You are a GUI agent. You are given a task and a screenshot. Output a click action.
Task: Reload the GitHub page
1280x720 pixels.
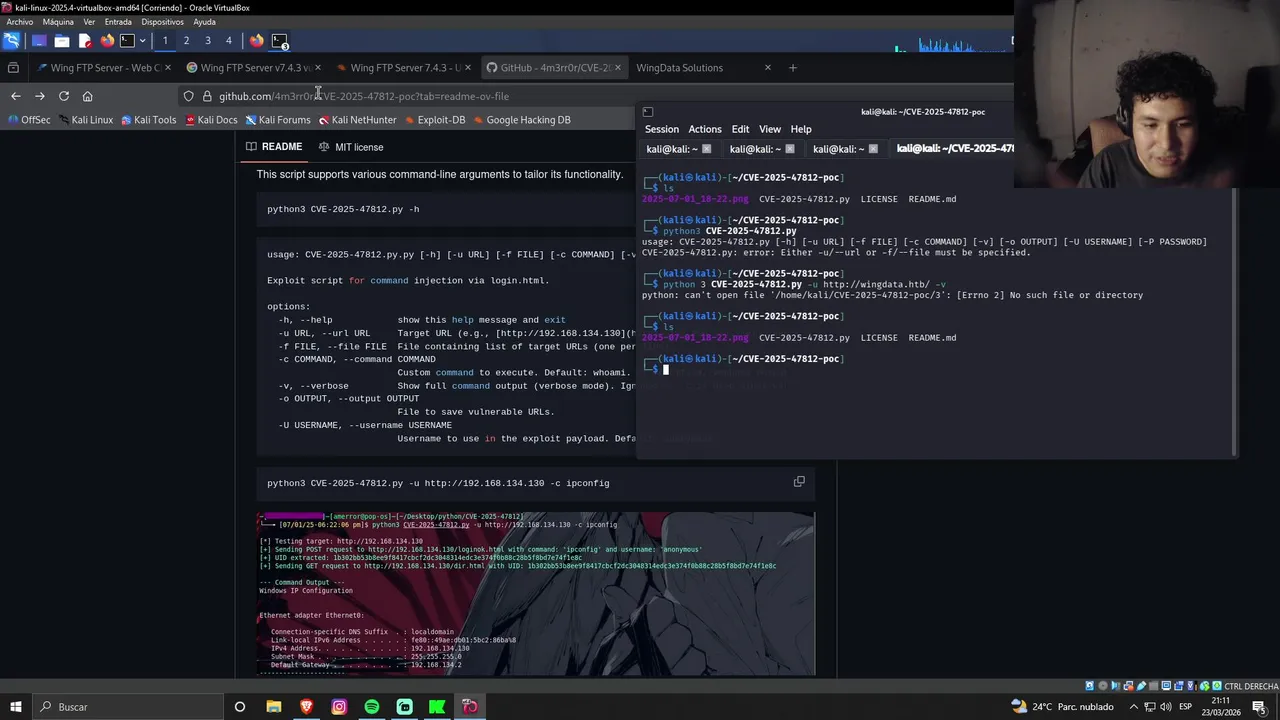[63, 96]
